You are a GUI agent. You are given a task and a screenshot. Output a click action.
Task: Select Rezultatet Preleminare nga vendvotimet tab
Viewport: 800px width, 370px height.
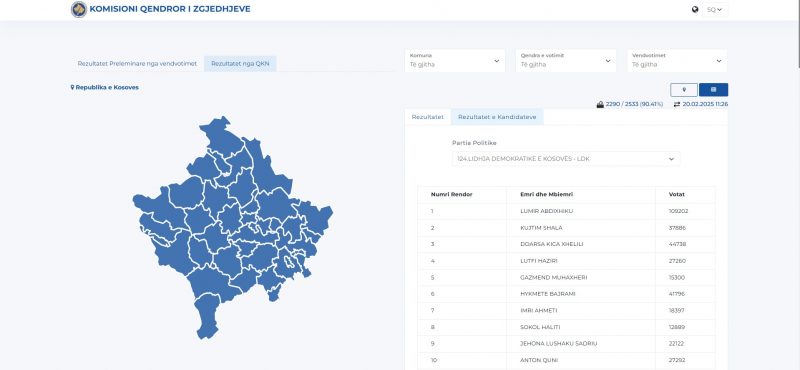(137, 64)
